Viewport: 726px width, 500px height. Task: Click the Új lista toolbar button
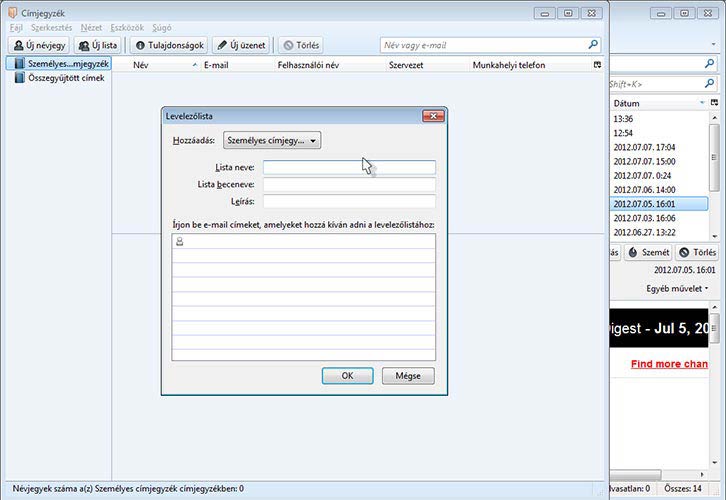point(97,45)
